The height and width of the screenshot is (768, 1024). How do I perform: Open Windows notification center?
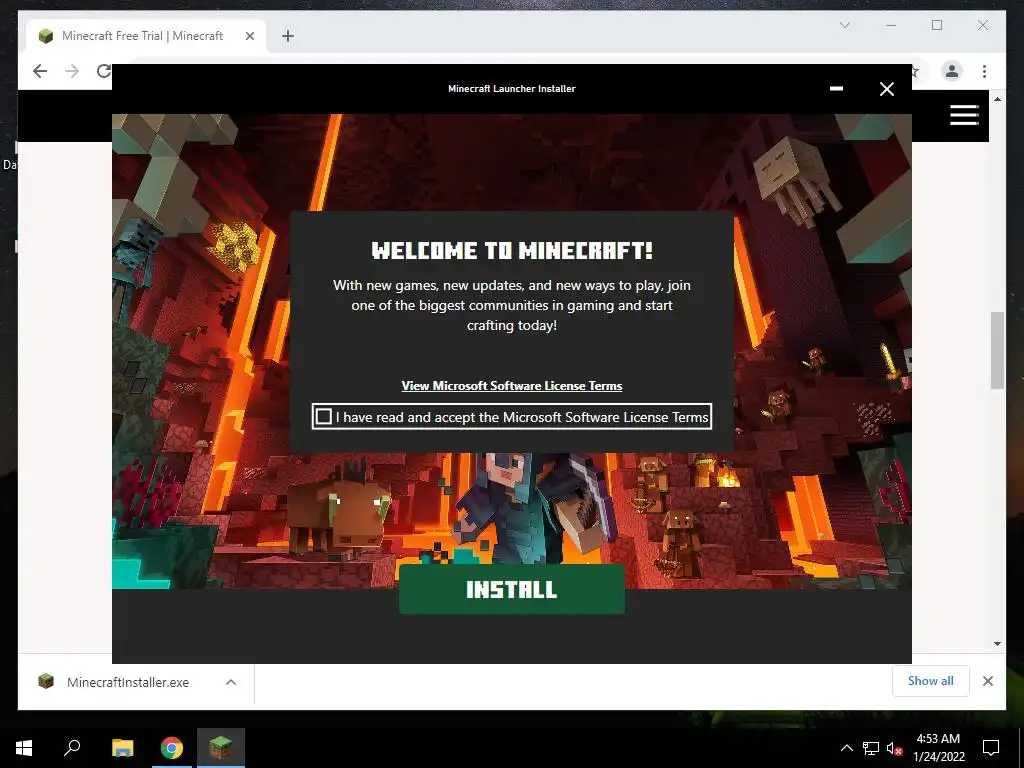coord(991,748)
